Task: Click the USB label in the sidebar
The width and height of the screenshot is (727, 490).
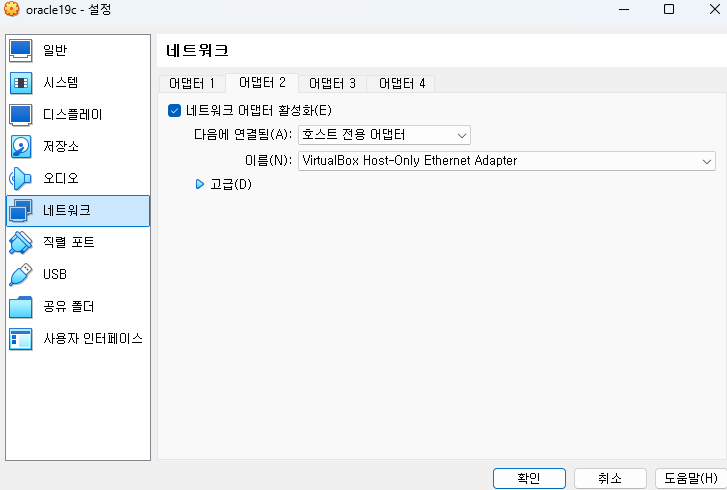Action: 55,274
